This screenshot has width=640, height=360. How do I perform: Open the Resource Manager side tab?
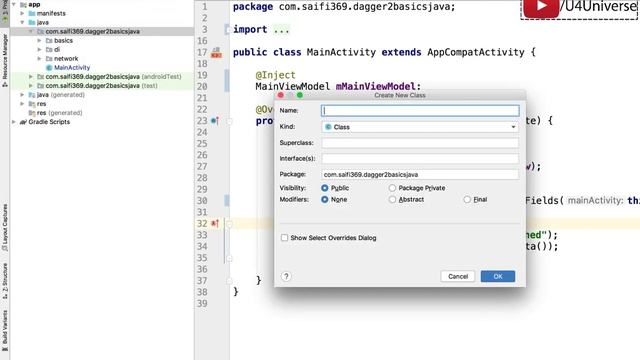point(5,60)
